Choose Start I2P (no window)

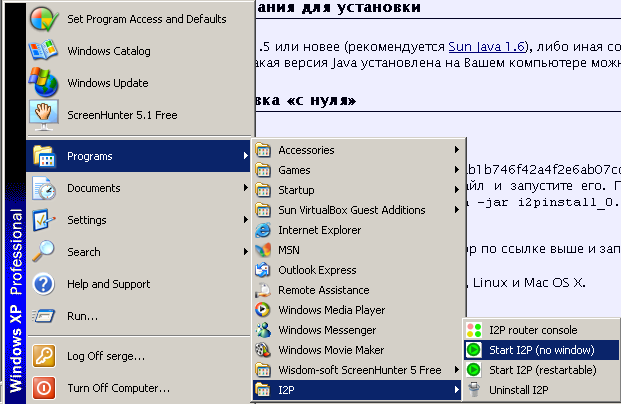coord(541,350)
